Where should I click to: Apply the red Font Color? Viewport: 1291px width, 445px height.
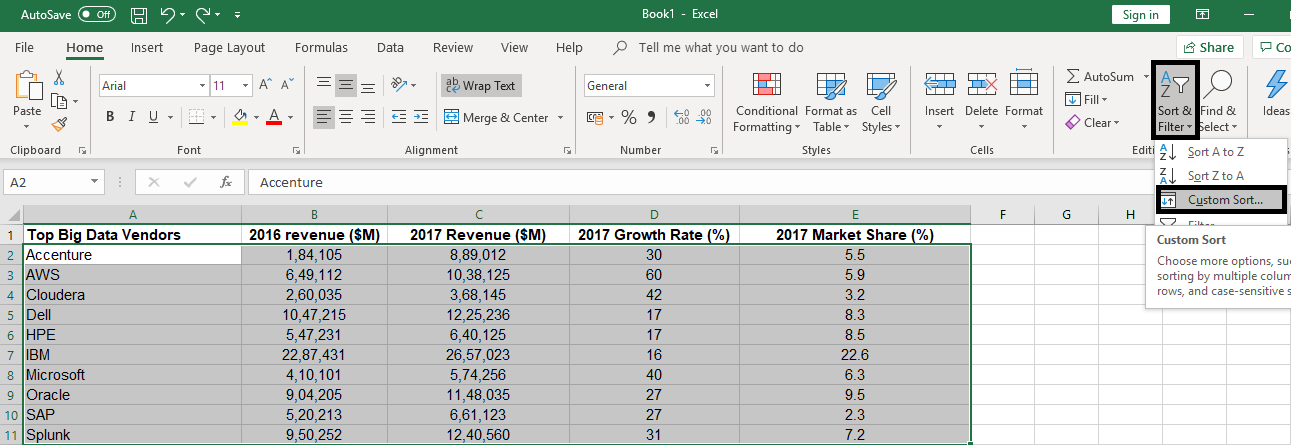(274, 117)
